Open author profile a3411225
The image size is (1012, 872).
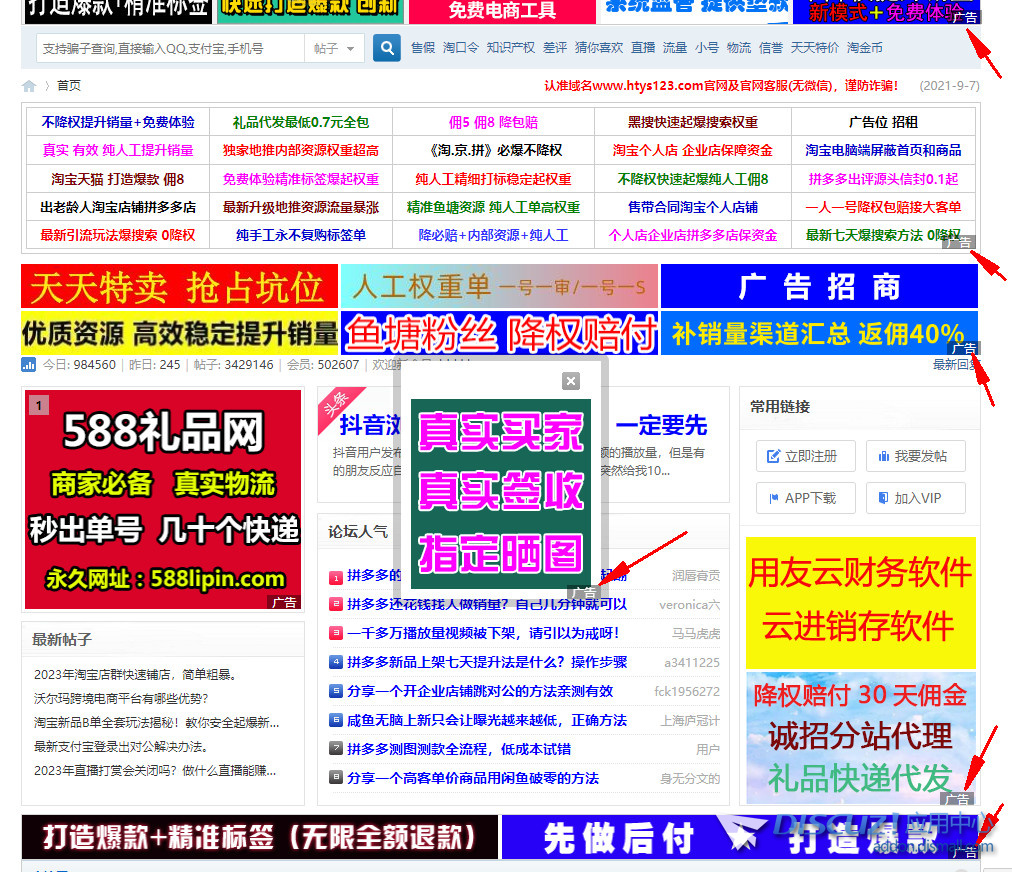(x=692, y=662)
